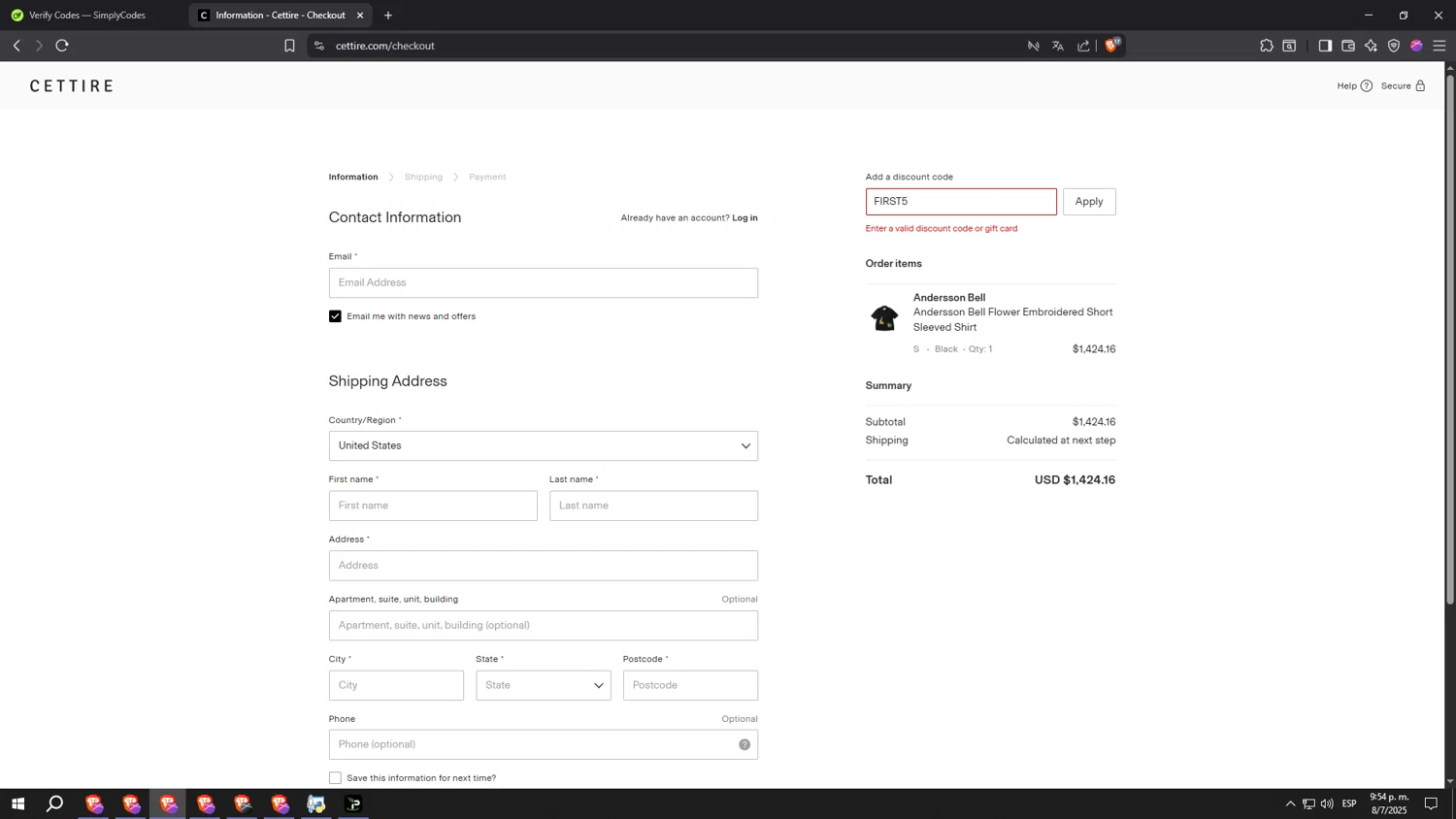Image resolution: width=1456 pixels, height=819 pixels.
Task: Focus the First name field
Action: [x=433, y=506]
